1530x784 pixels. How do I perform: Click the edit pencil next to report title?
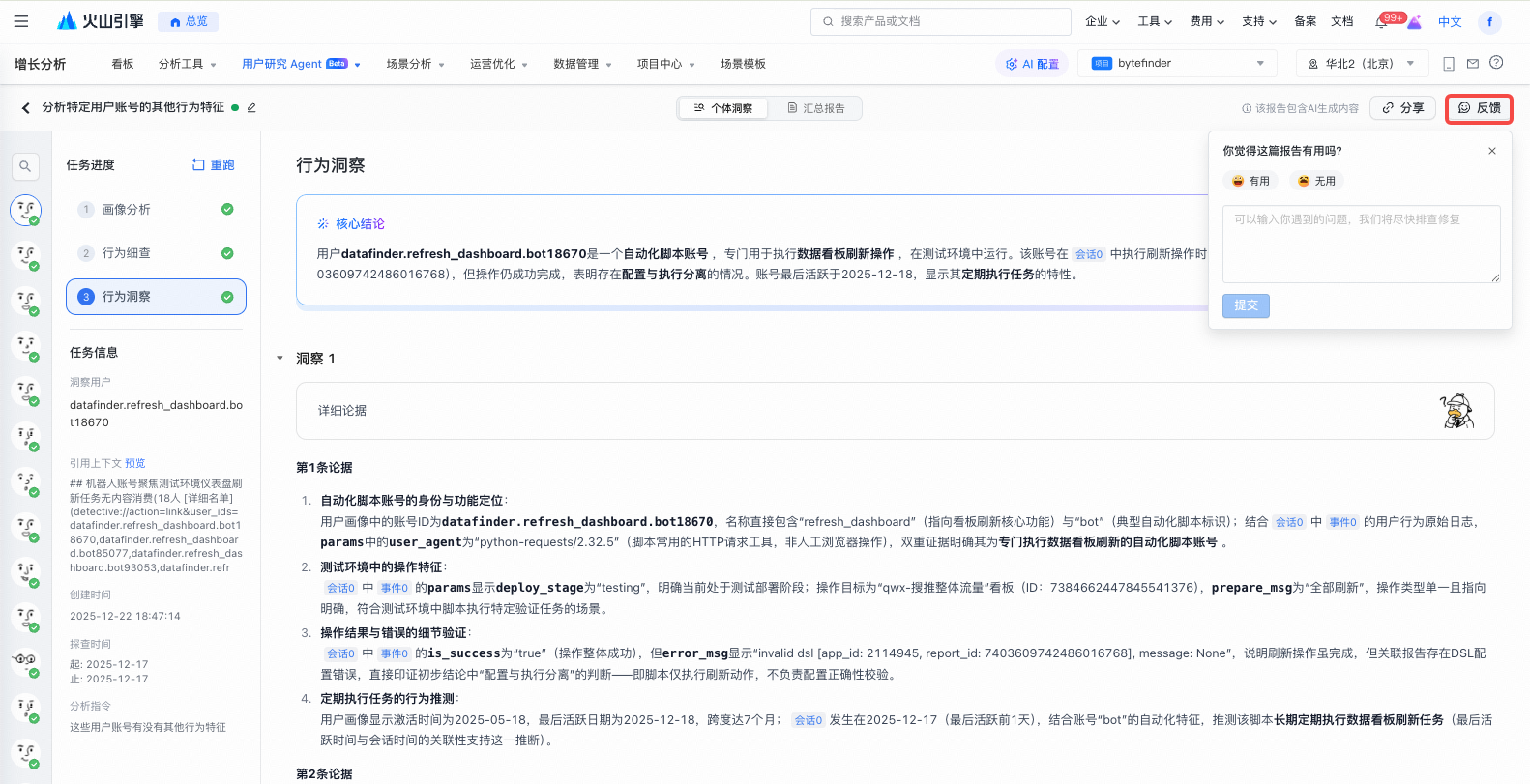coord(251,108)
